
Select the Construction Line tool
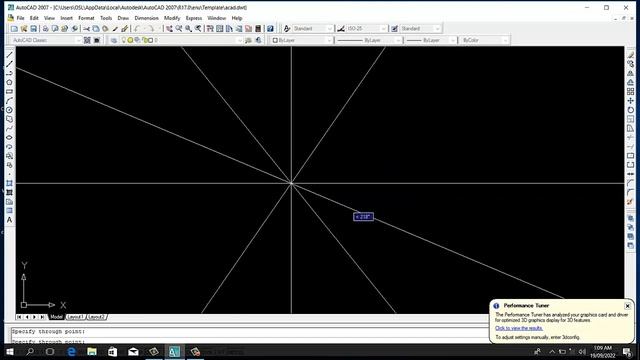[x=9, y=64]
